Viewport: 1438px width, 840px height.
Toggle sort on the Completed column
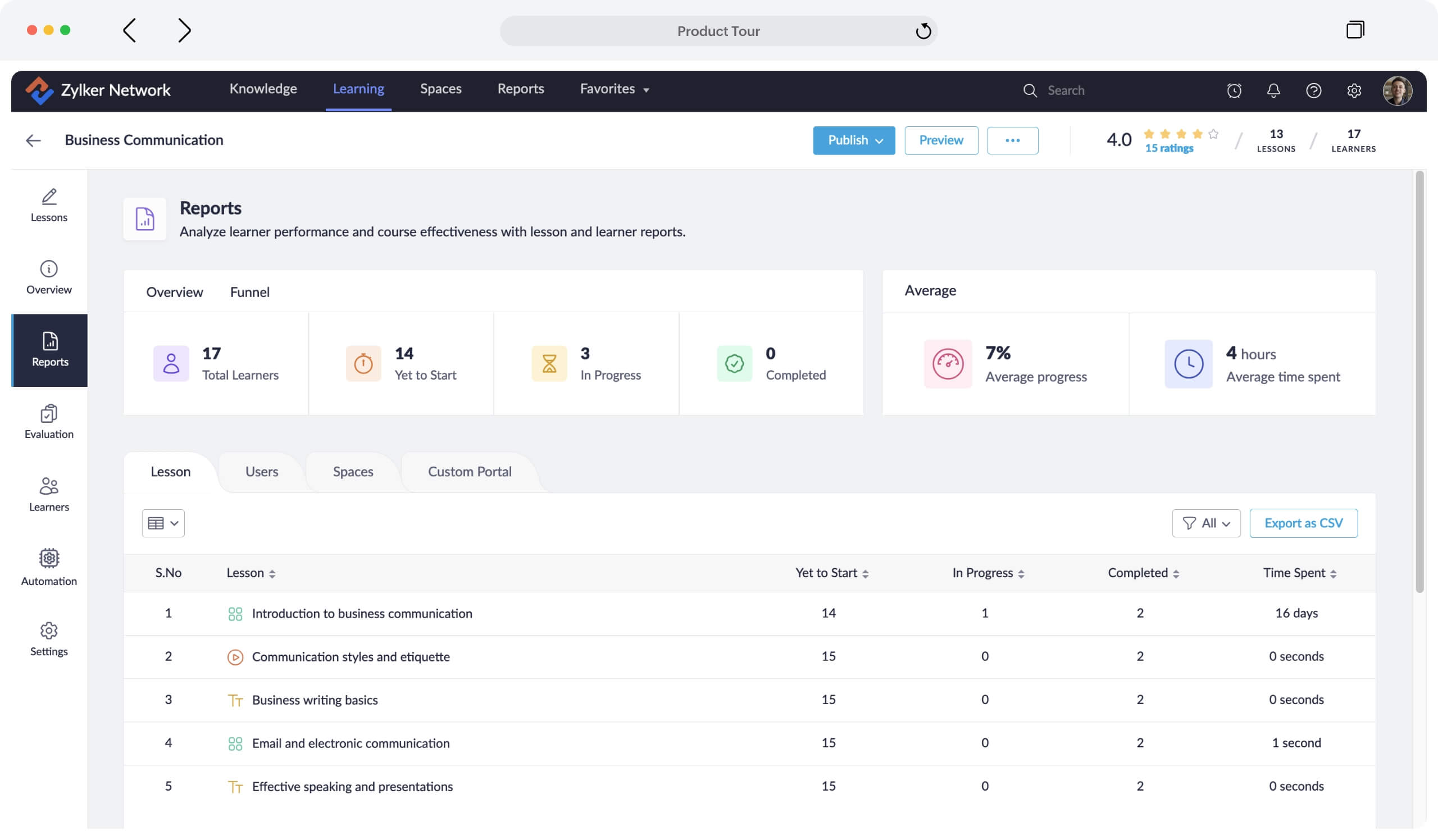1176,573
